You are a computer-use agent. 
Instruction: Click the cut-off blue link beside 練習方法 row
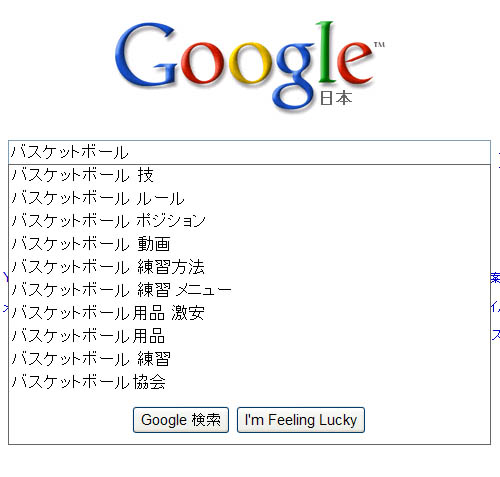(495, 277)
